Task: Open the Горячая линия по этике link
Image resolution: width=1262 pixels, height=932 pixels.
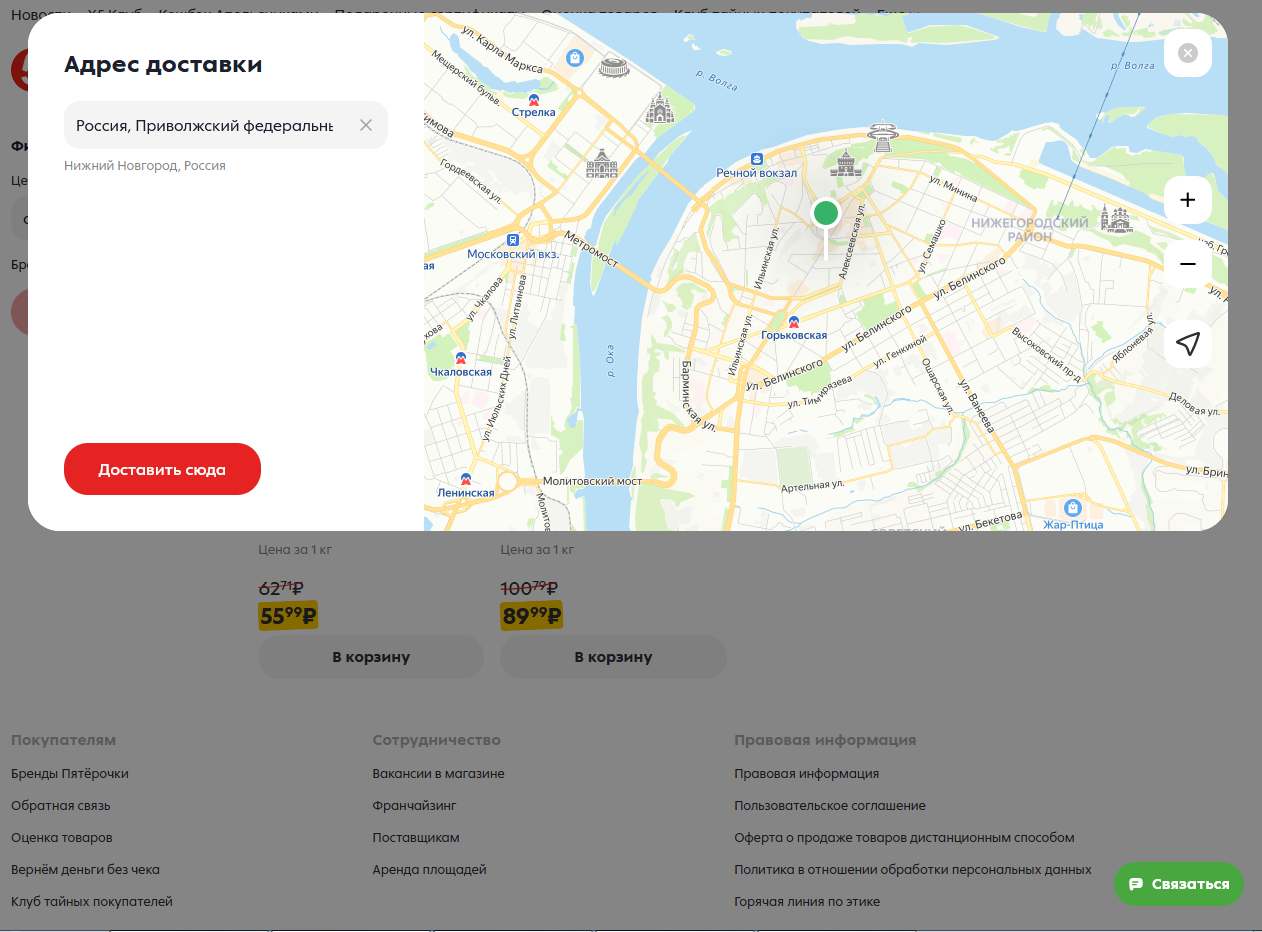Action: (x=807, y=902)
